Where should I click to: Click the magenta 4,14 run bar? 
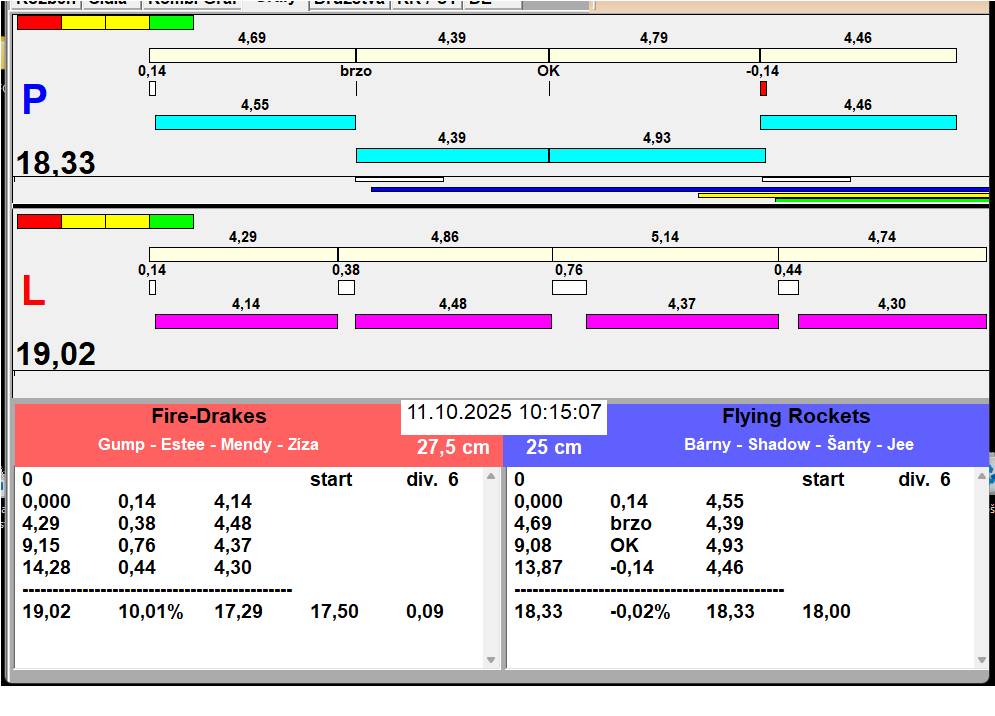[246, 321]
